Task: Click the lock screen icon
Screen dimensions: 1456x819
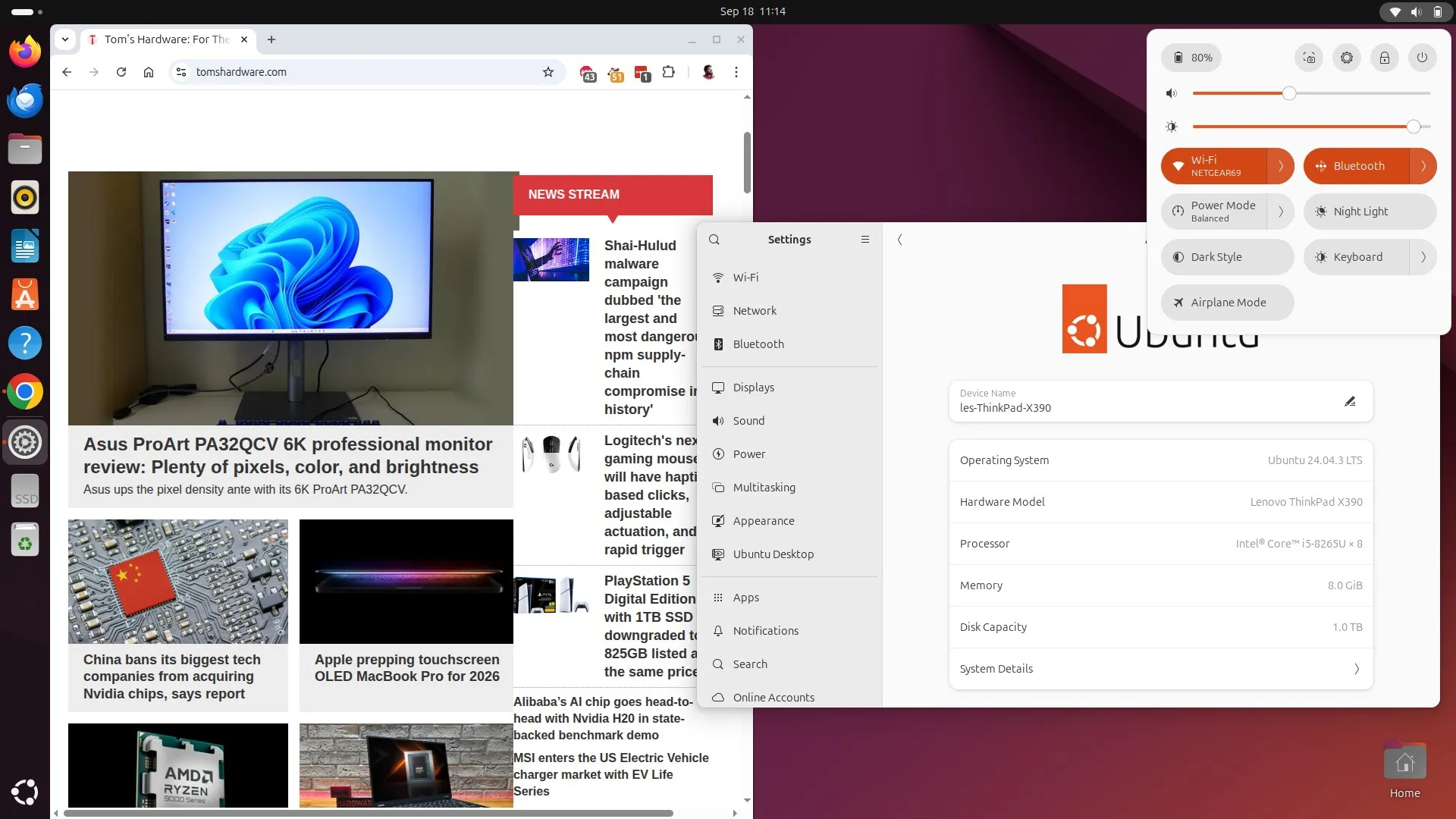Action: coord(1385,58)
